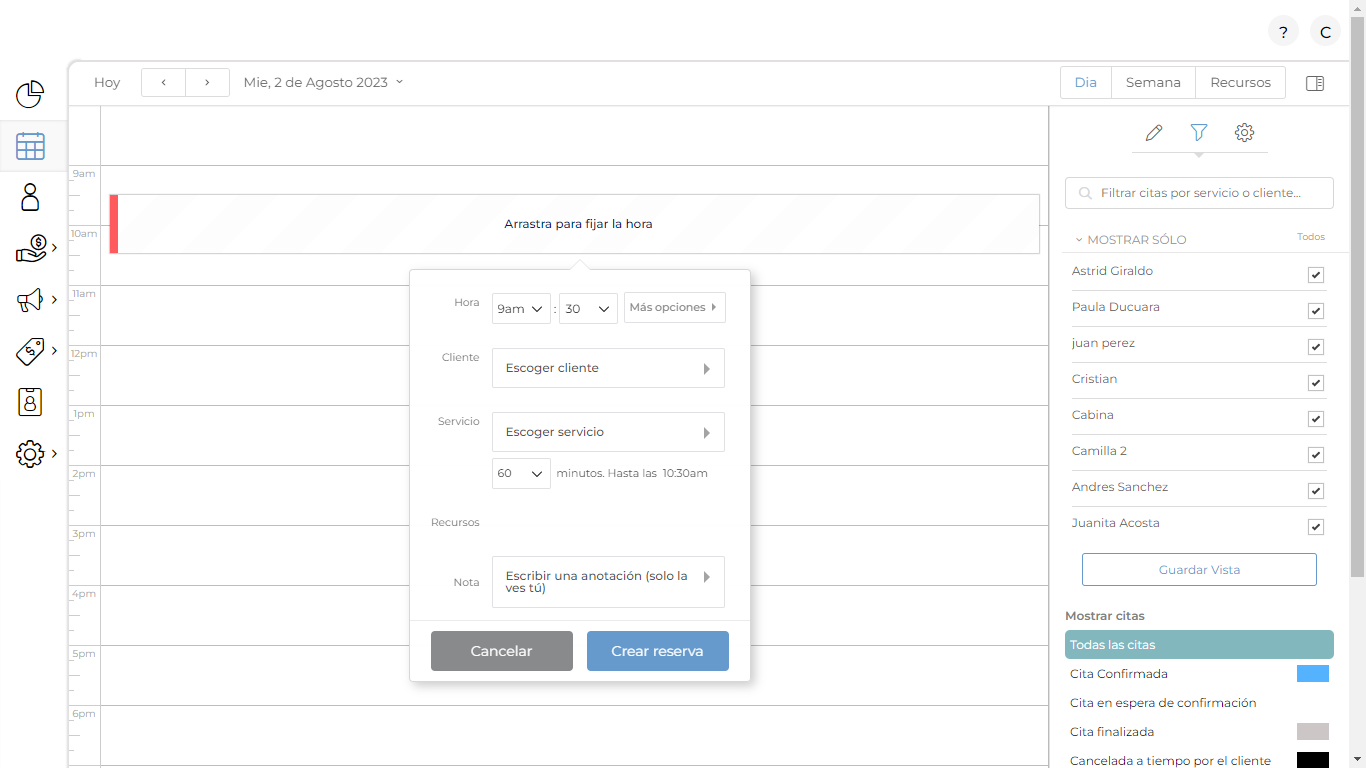The height and width of the screenshot is (768, 1366).
Task: Click the gray Cita finalizada color swatch
Action: [x=1313, y=732]
